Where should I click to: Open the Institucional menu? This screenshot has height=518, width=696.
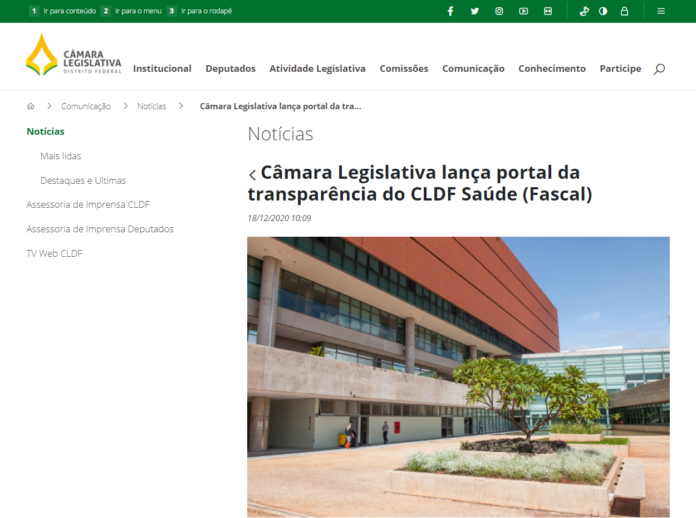pyautogui.click(x=162, y=69)
